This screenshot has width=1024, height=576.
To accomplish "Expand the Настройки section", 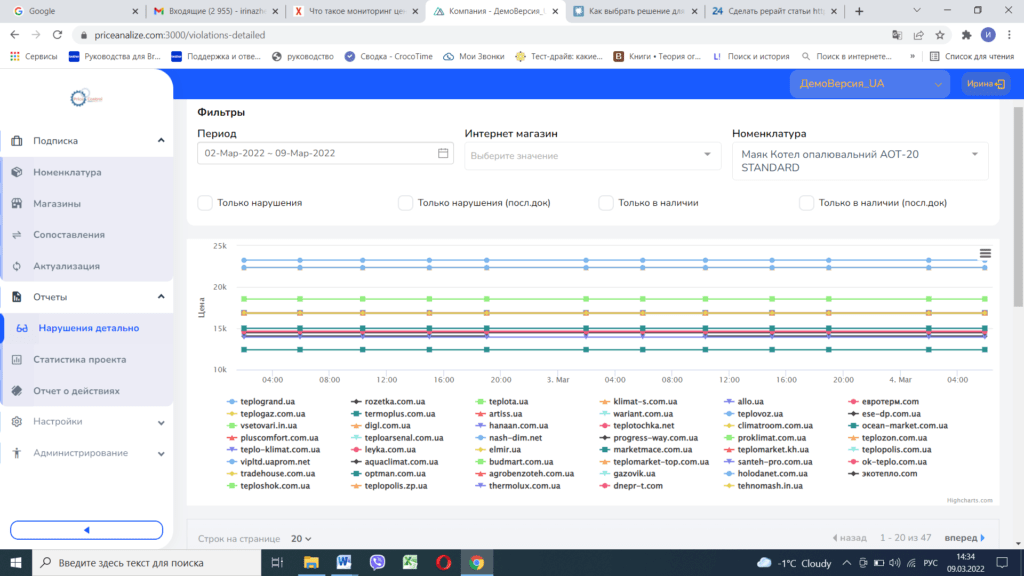I will pyautogui.click(x=87, y=421).
